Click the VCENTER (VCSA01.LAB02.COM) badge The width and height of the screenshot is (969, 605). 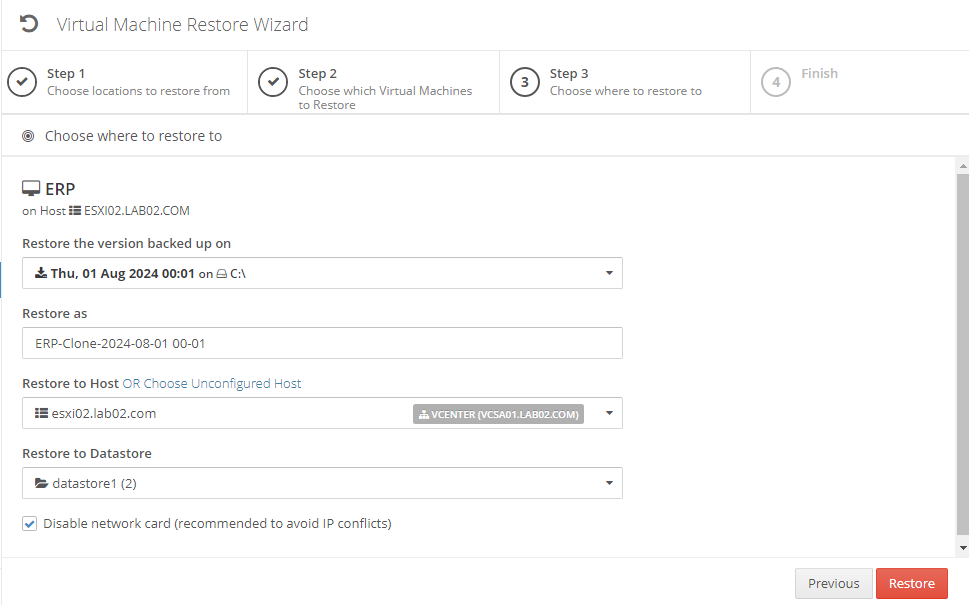pos(498,414)
